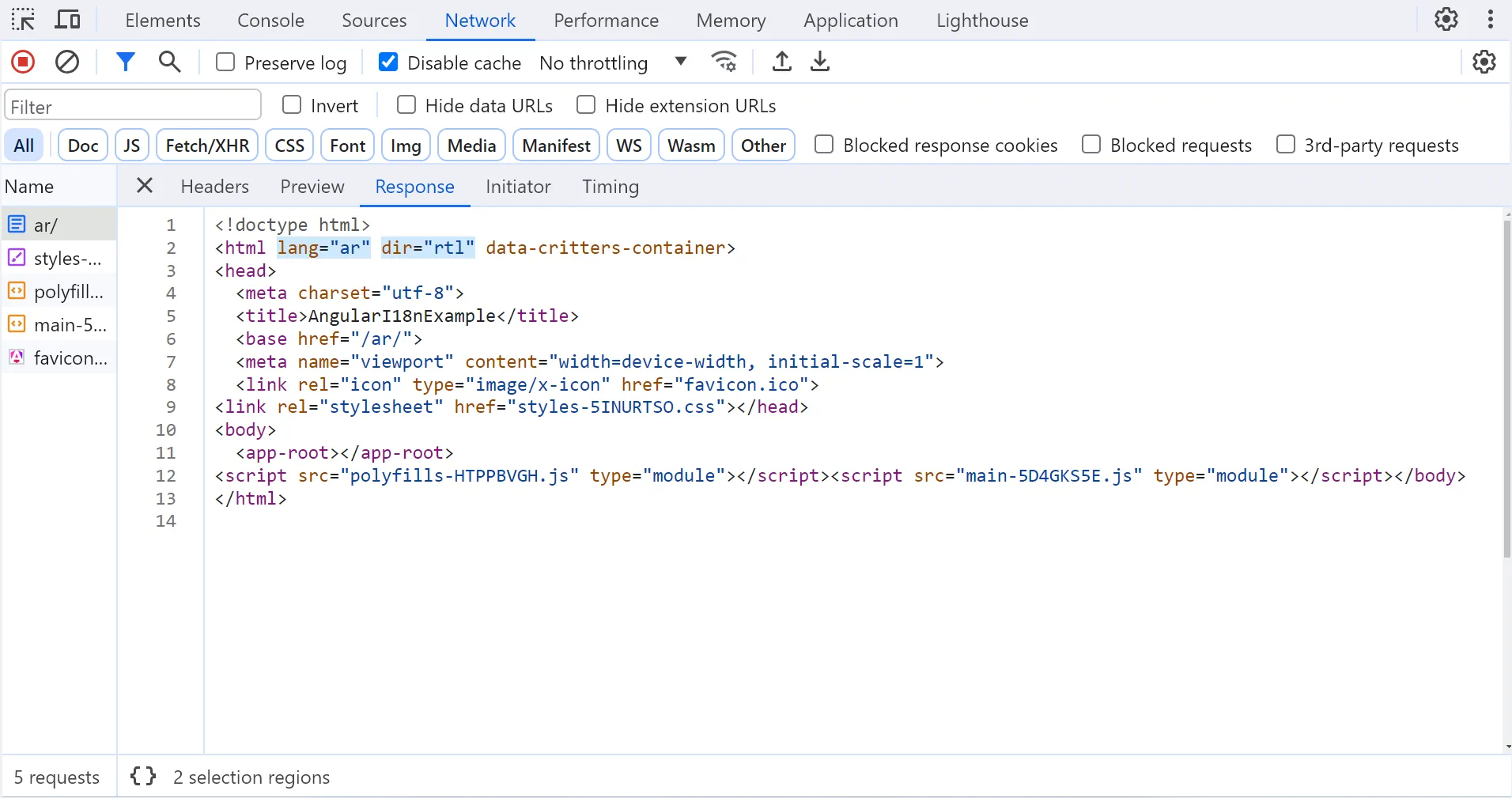The height and width of the screenshot is (798, 1512).
Task: Open the DevTools three-dot menu
Action: 1491,19
